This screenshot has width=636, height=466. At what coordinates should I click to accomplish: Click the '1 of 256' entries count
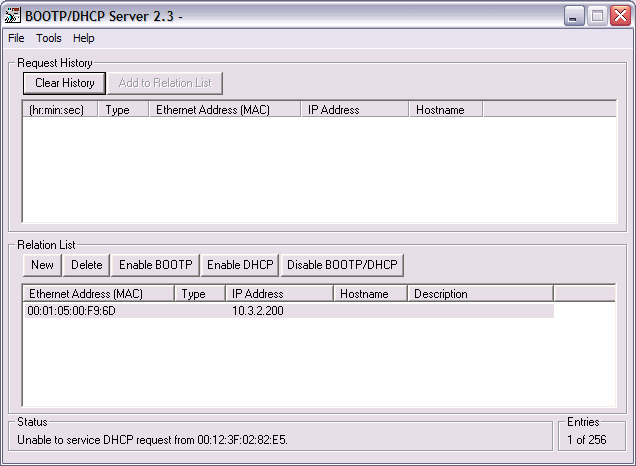[587, 440]
